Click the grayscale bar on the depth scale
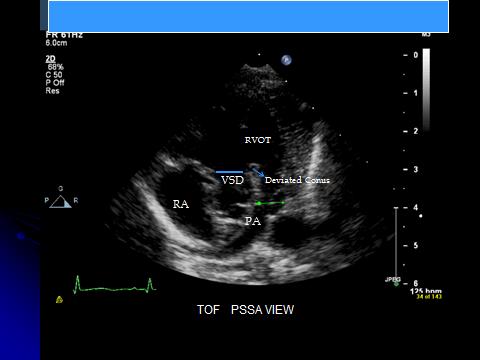Screen dimensions: 480x360 coord(426,89)
